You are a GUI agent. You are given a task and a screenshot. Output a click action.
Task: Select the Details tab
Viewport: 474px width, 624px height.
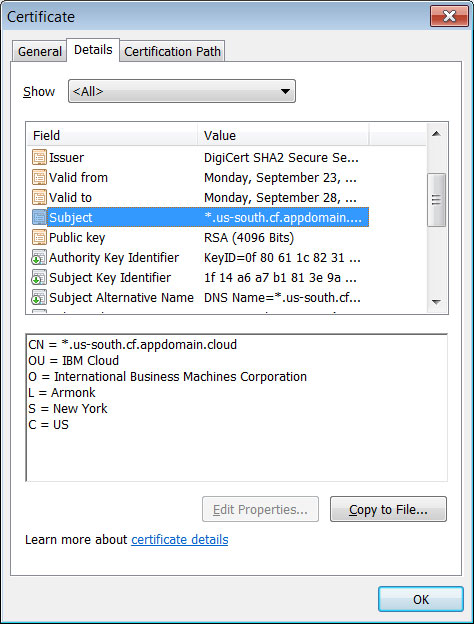[x=93, y=50]
